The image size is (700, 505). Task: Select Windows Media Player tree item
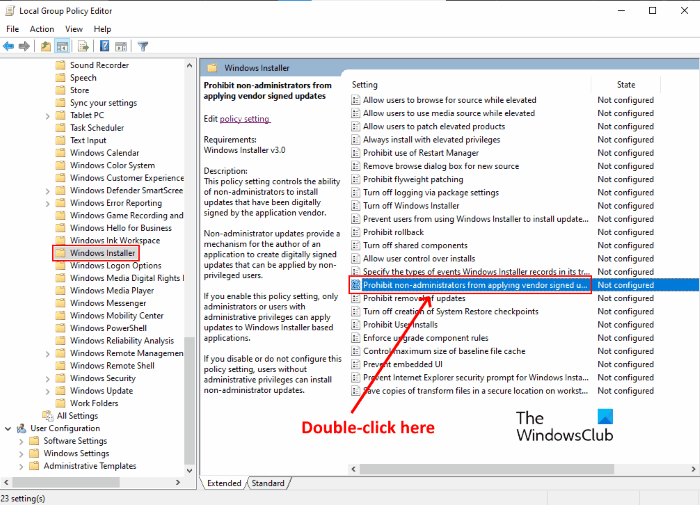point(112,291)
